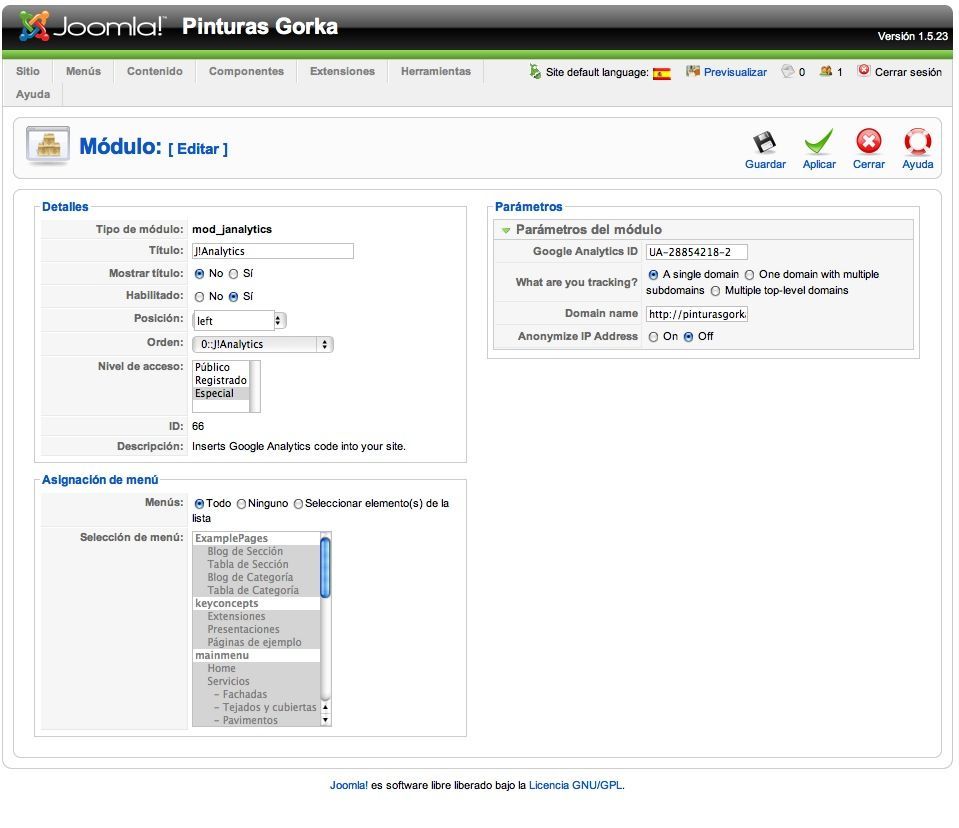Turn Anonymize IP Address Off
959x828 pixels.
688,337
